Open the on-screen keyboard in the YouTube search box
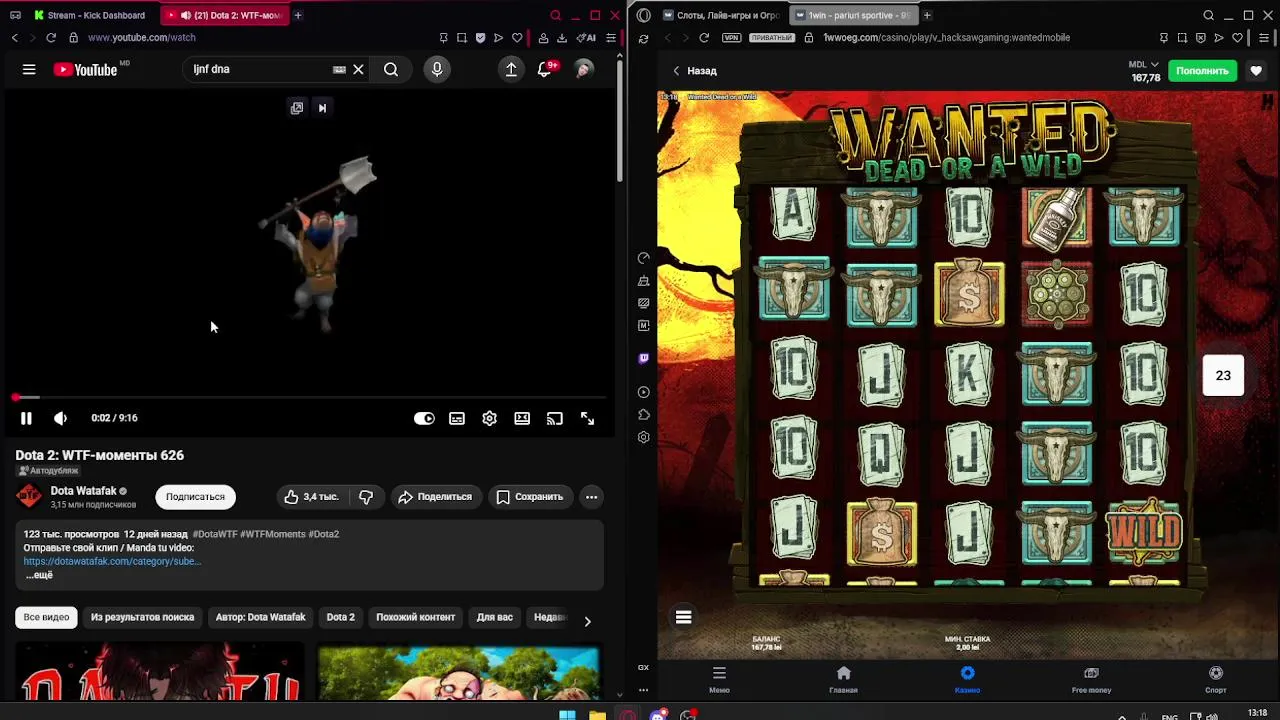The image size is (1280, 720). pyautogui.click(x=339, y=69)
